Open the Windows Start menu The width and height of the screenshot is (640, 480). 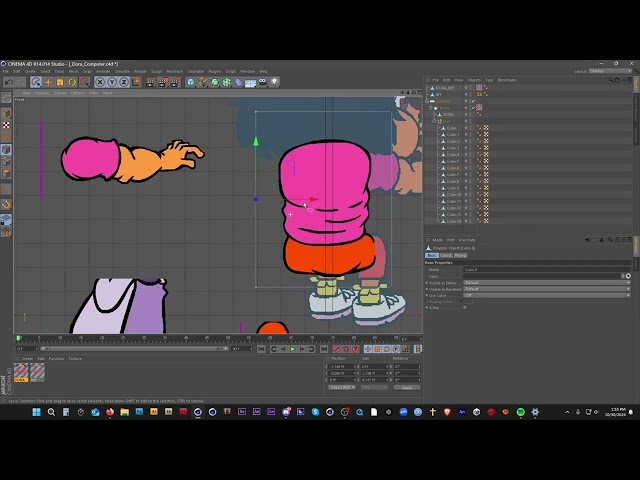click(36, 412)
